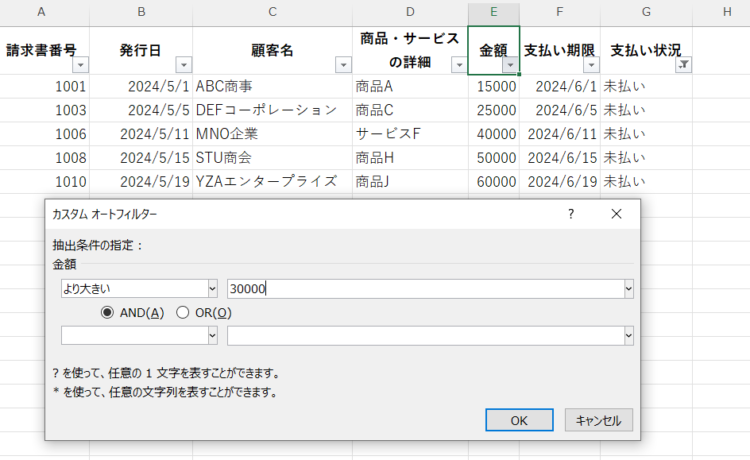Select column E header
The width and height of the screenshot is (750, 460).
click(494, 12)
